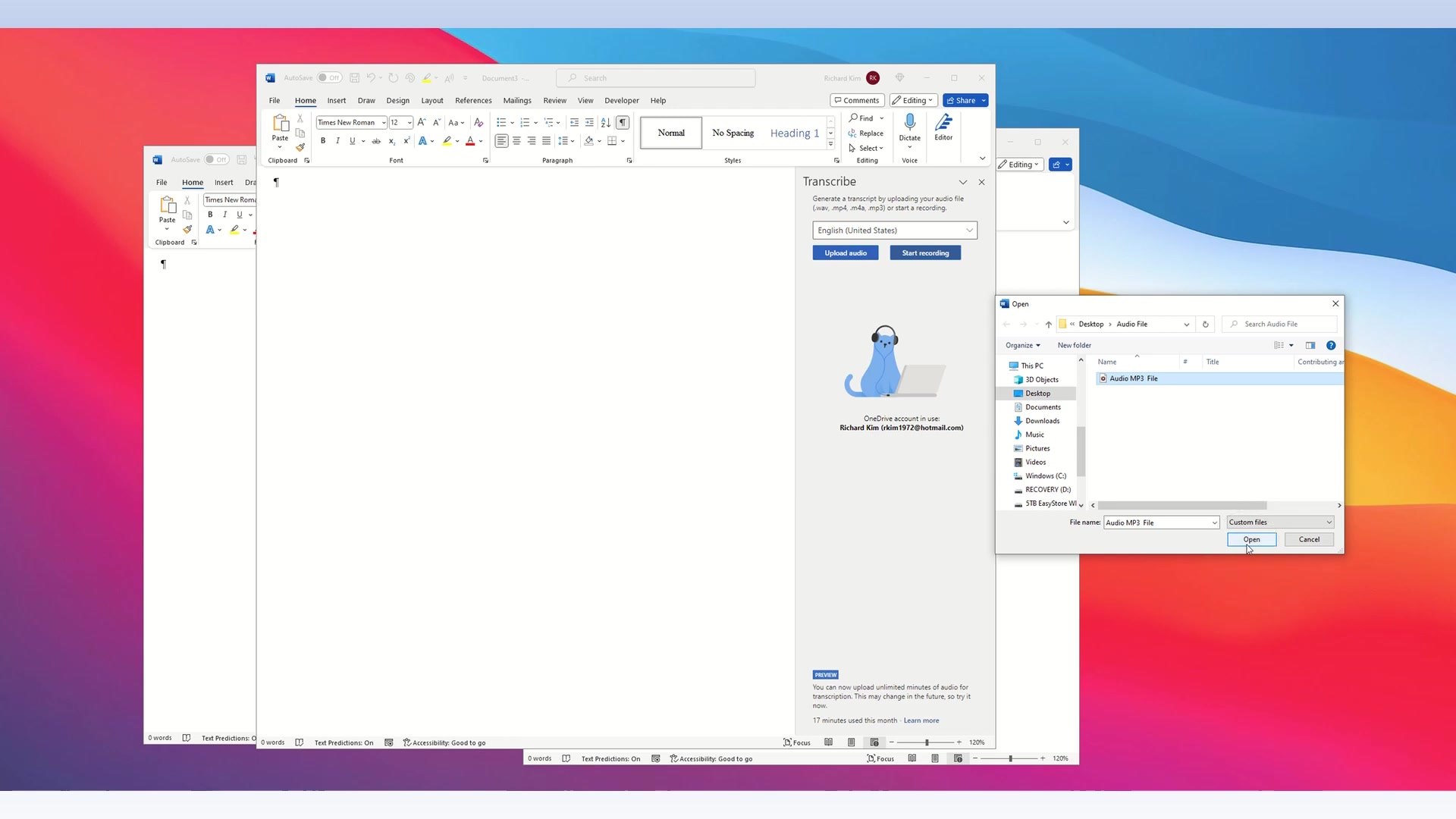This screenshot has height=819, width=1456.
Task: Click the Borders icon
Action: tap(612, 141)
